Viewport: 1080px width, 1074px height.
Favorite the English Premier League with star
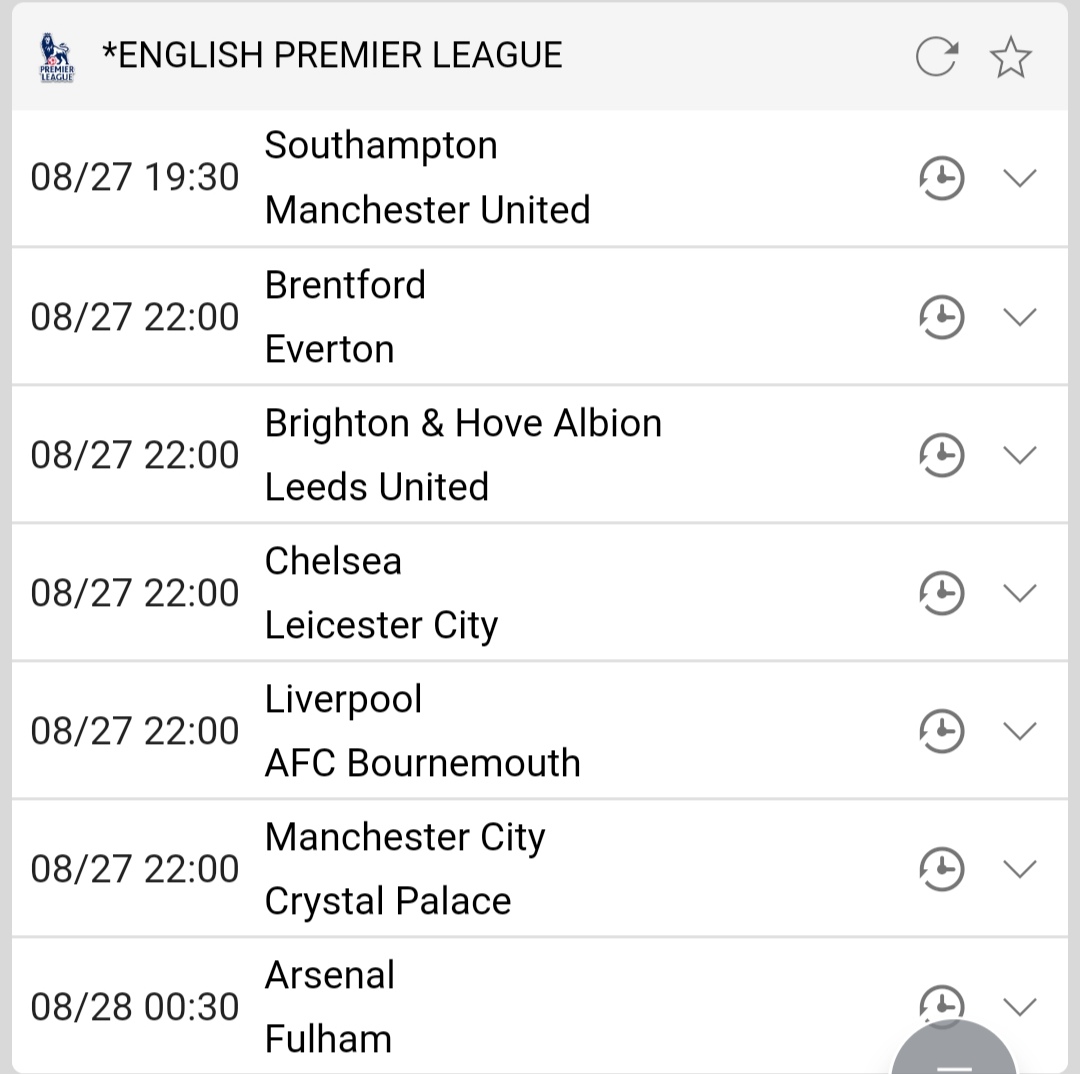tap(1010, 57)
